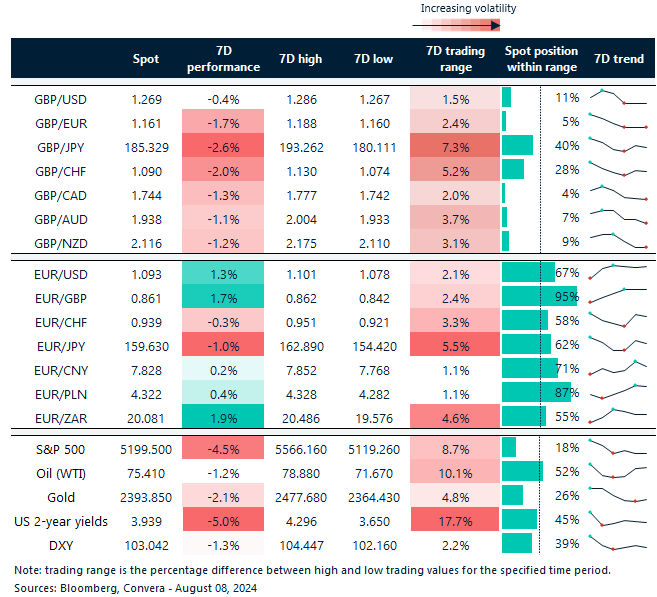Select the GBP/JPY row label
657x597 pixels.
pos(61,147)
